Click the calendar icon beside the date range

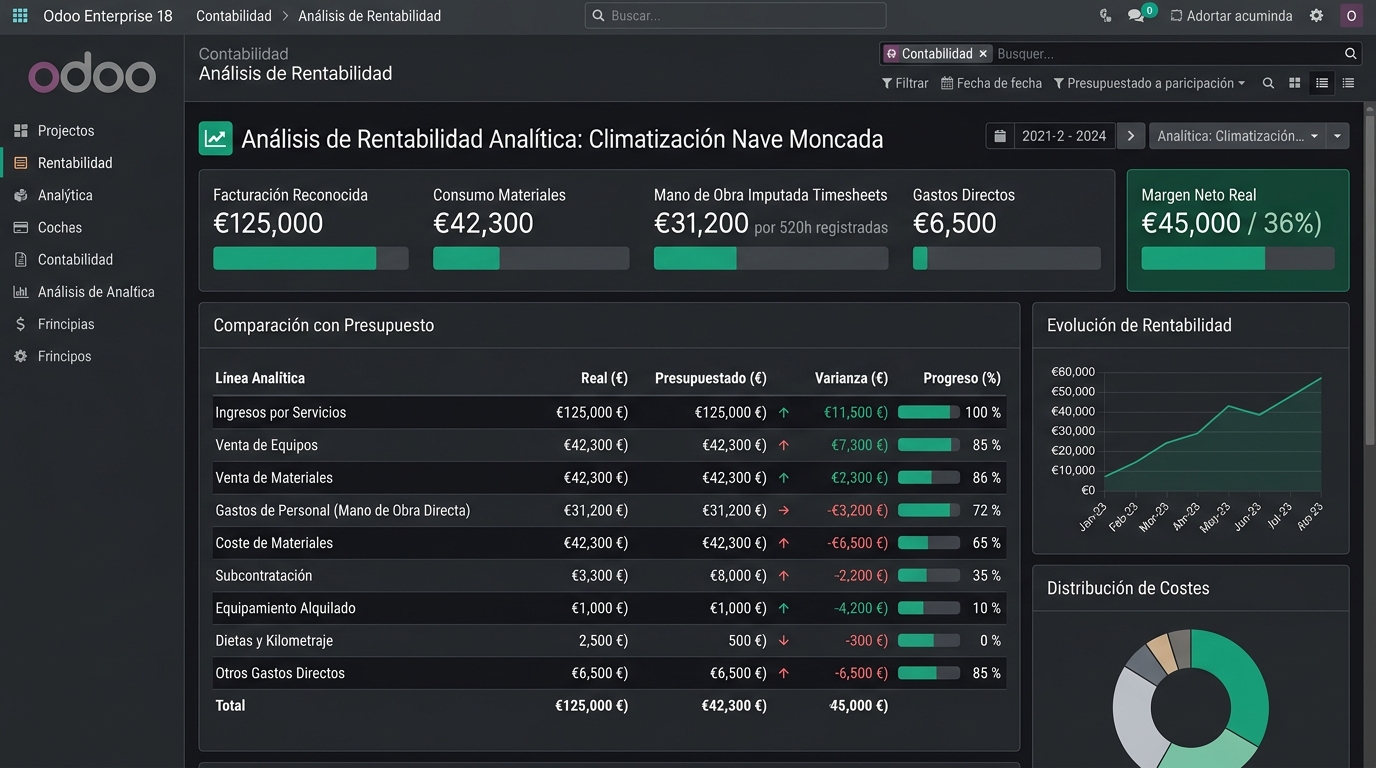coord(1000,136)
